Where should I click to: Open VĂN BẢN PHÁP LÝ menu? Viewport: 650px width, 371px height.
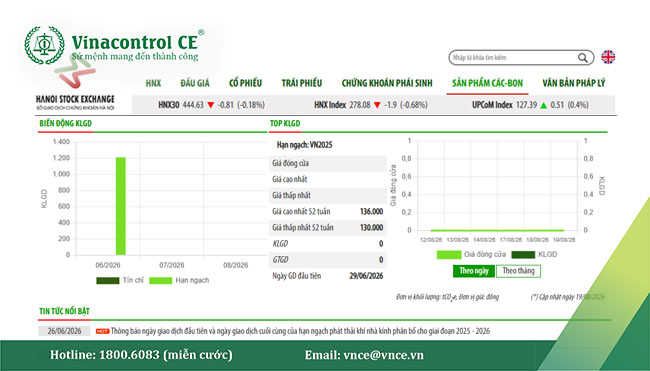[x=574, y=83]
